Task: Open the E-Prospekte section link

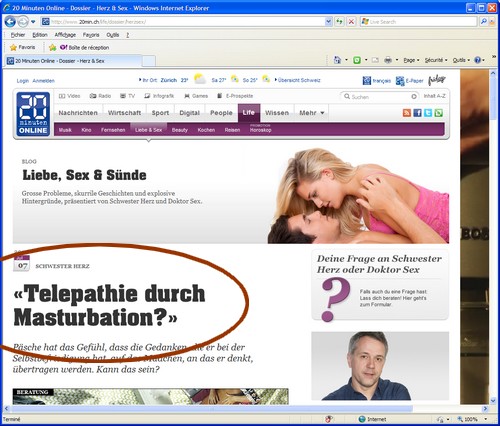Action: click(x=235, y=96)
